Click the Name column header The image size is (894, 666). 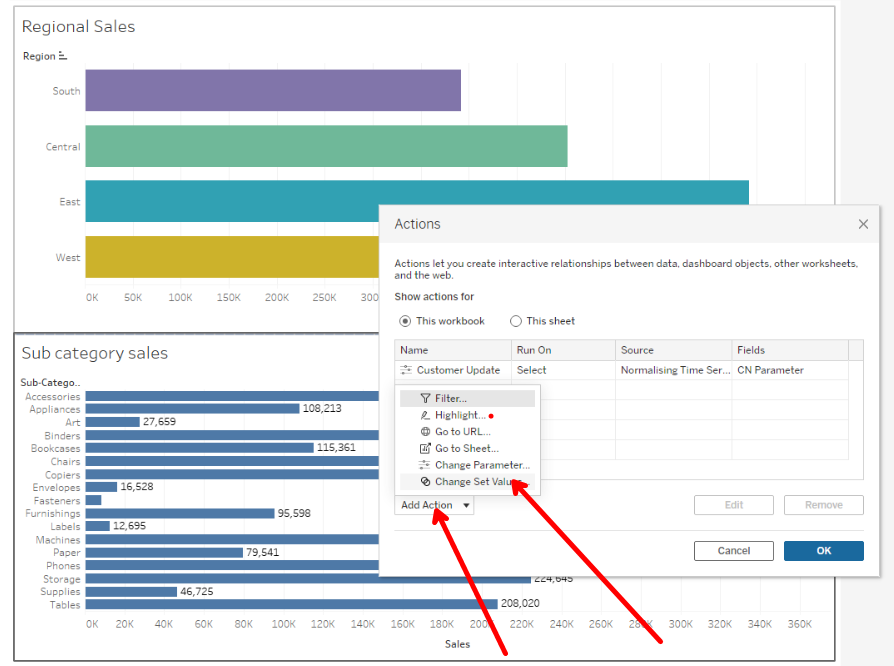point(413,350)
